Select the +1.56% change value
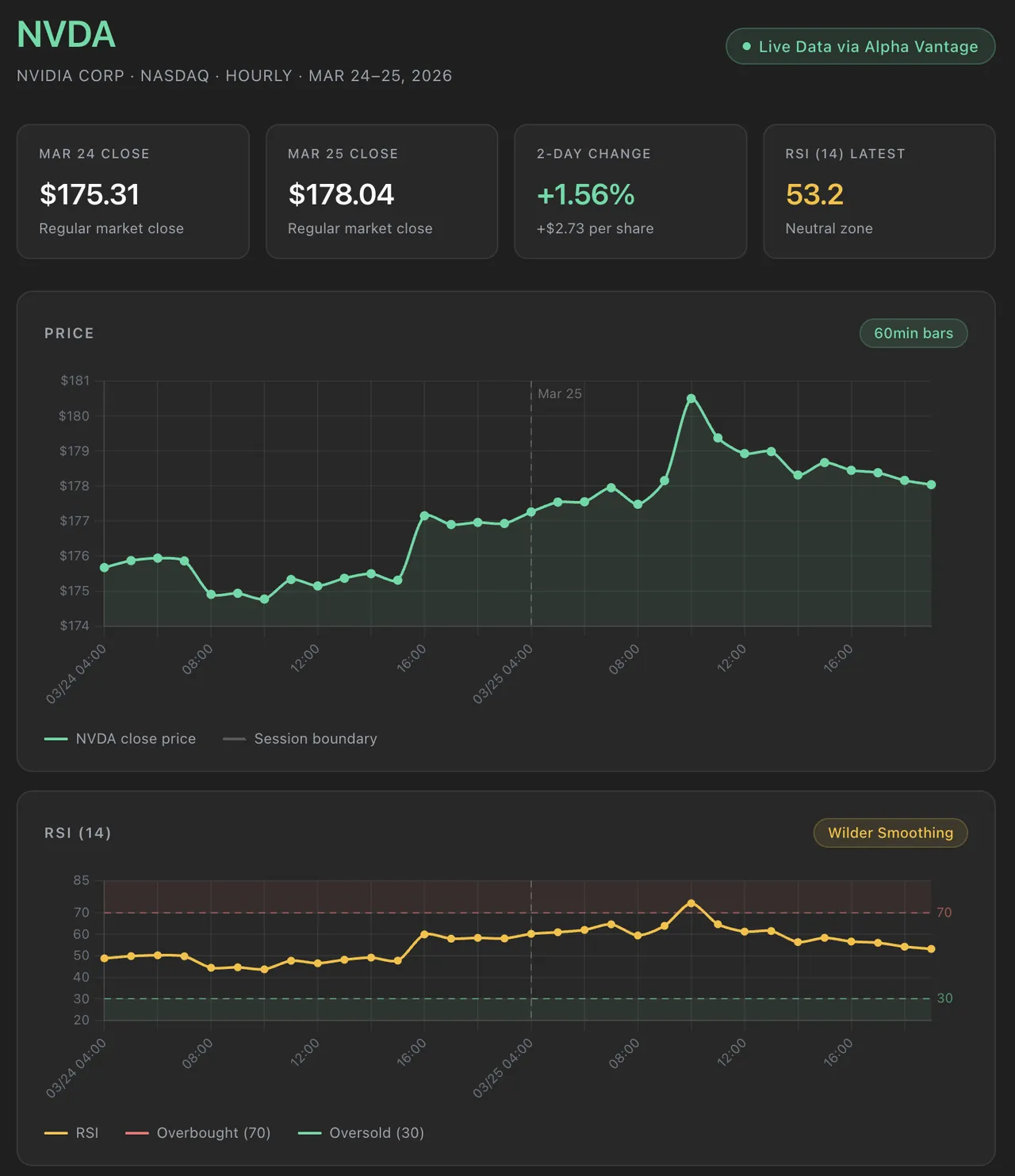Viewport: 1015px width, 1176px height. pyautogui.click(x=586, y=194)
